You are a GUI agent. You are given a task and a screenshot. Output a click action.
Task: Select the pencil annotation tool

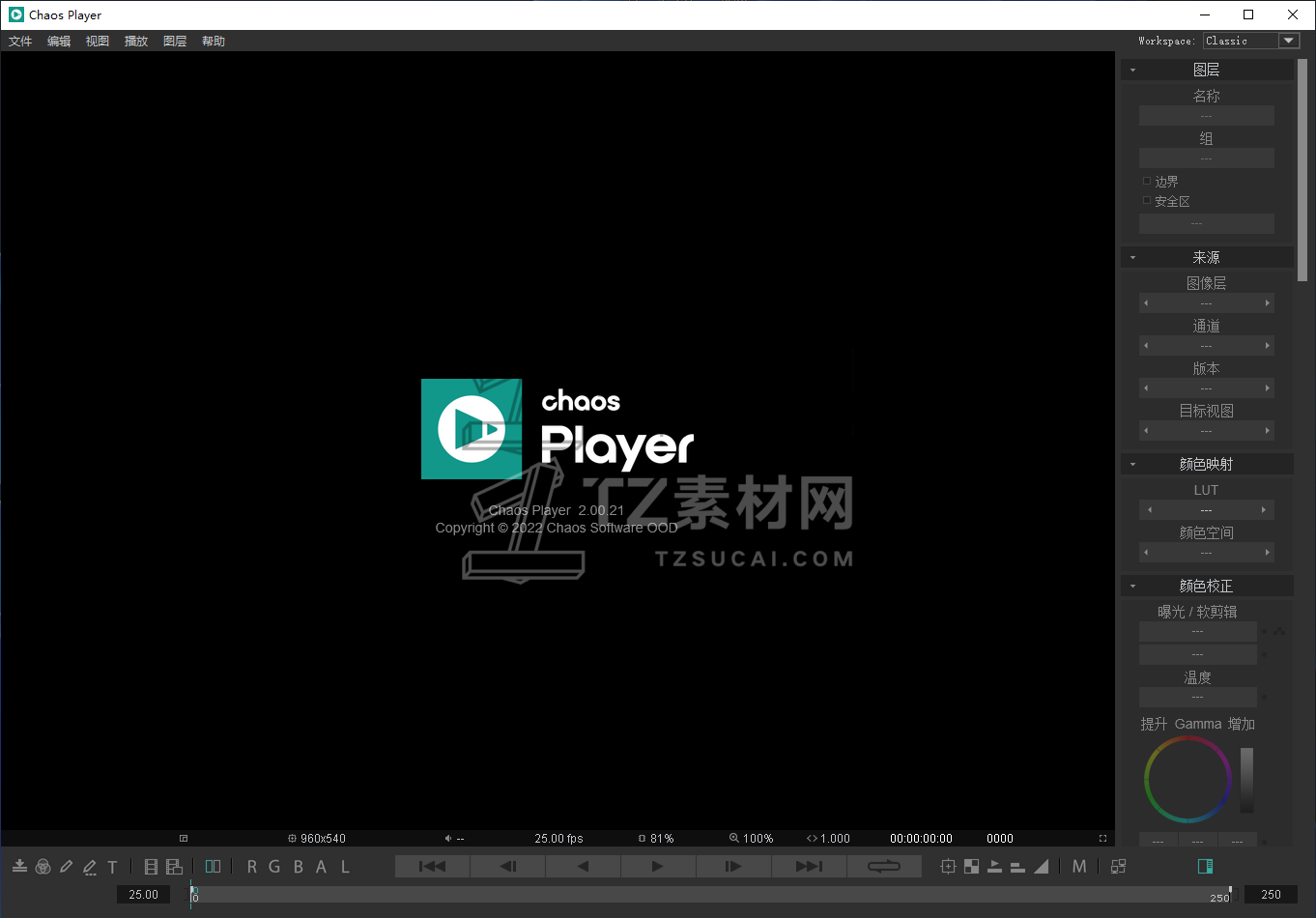click(66, 867)
